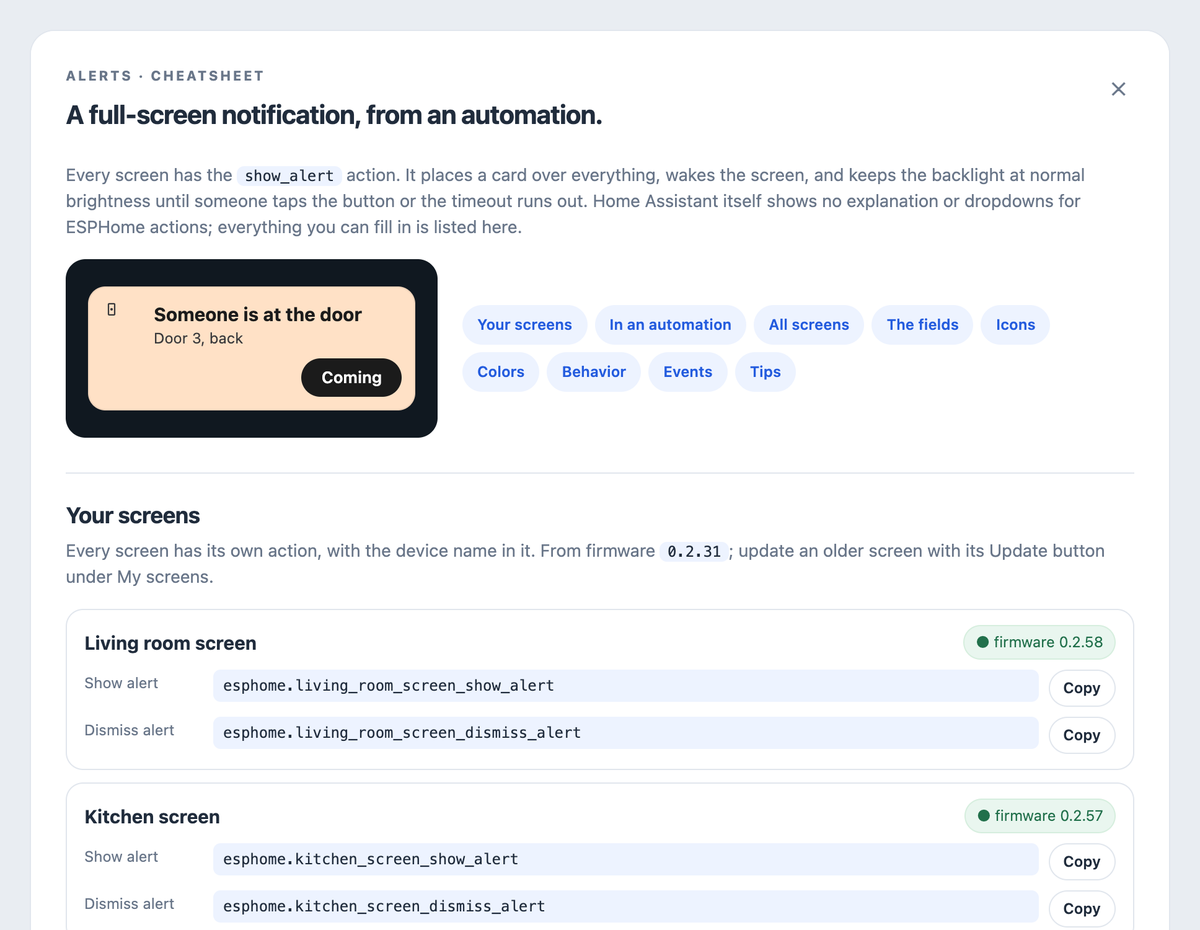Click the ALERTS · CHEATSHEET label

point(165,76)
